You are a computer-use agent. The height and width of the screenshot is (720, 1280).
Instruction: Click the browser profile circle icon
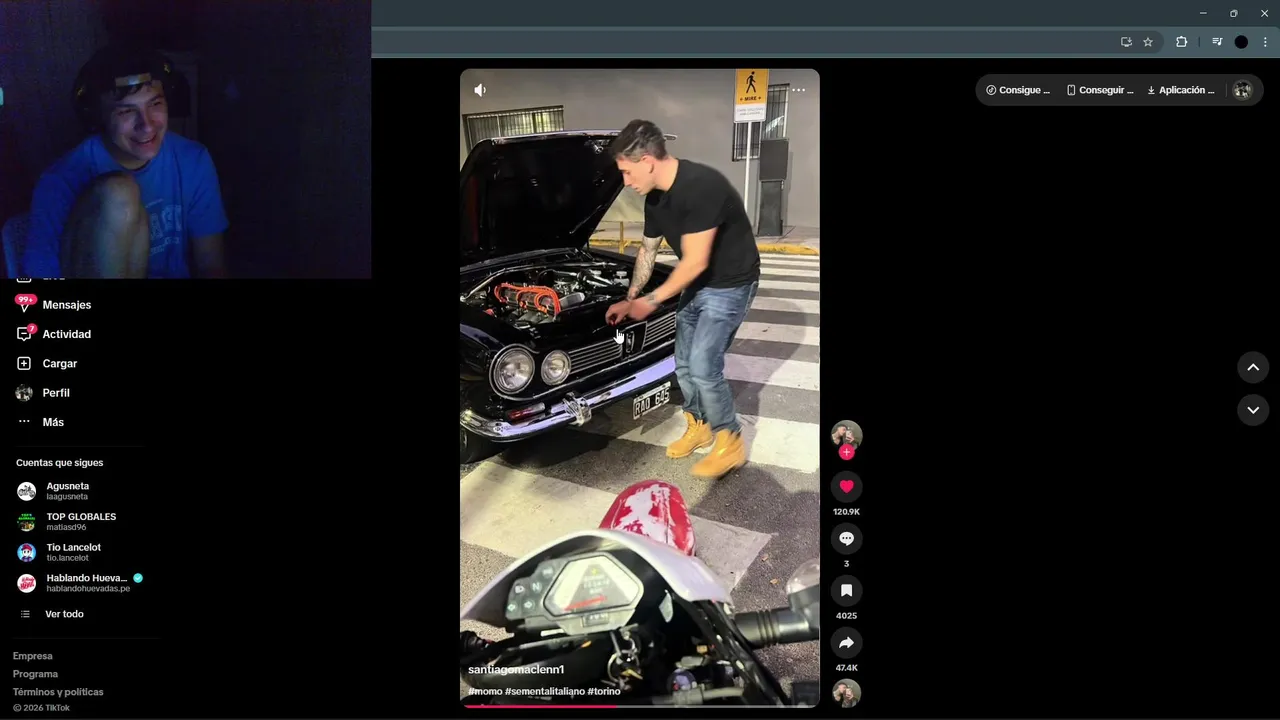pyautogui.click(x=1241, y=42)
